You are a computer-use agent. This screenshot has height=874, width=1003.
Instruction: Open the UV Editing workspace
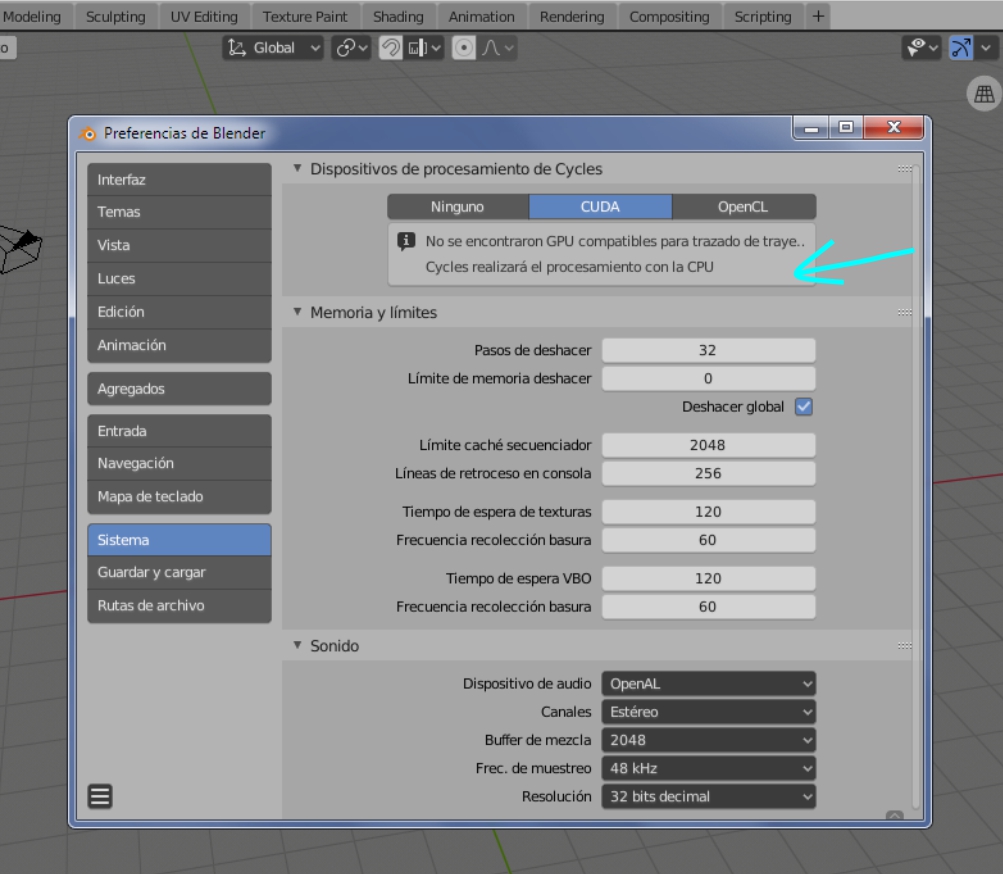(x=204, y=17)
